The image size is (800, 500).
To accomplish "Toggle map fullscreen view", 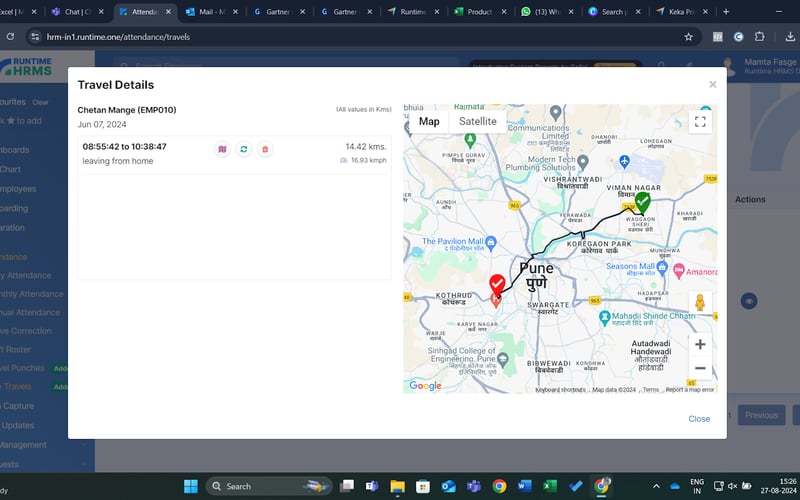I will coord(701,121).
